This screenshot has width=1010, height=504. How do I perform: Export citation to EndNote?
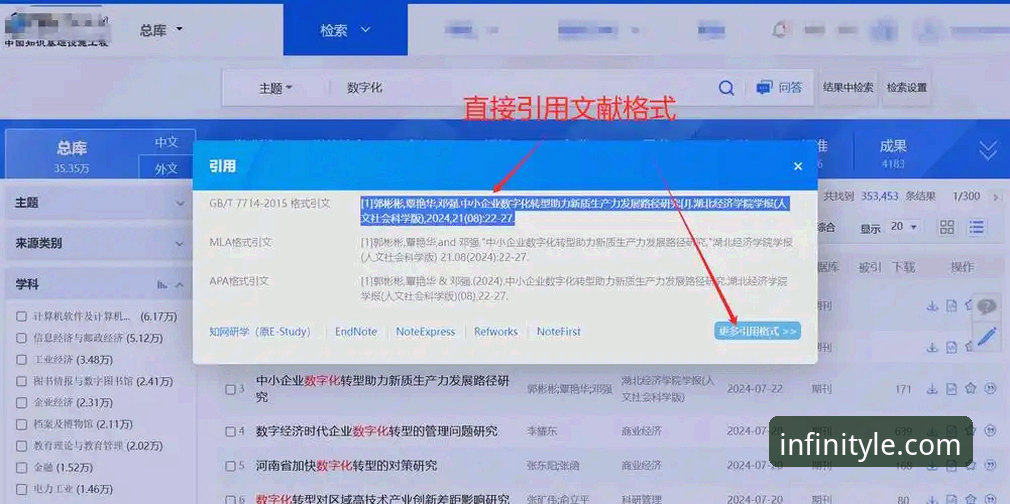tap(356, 331)
